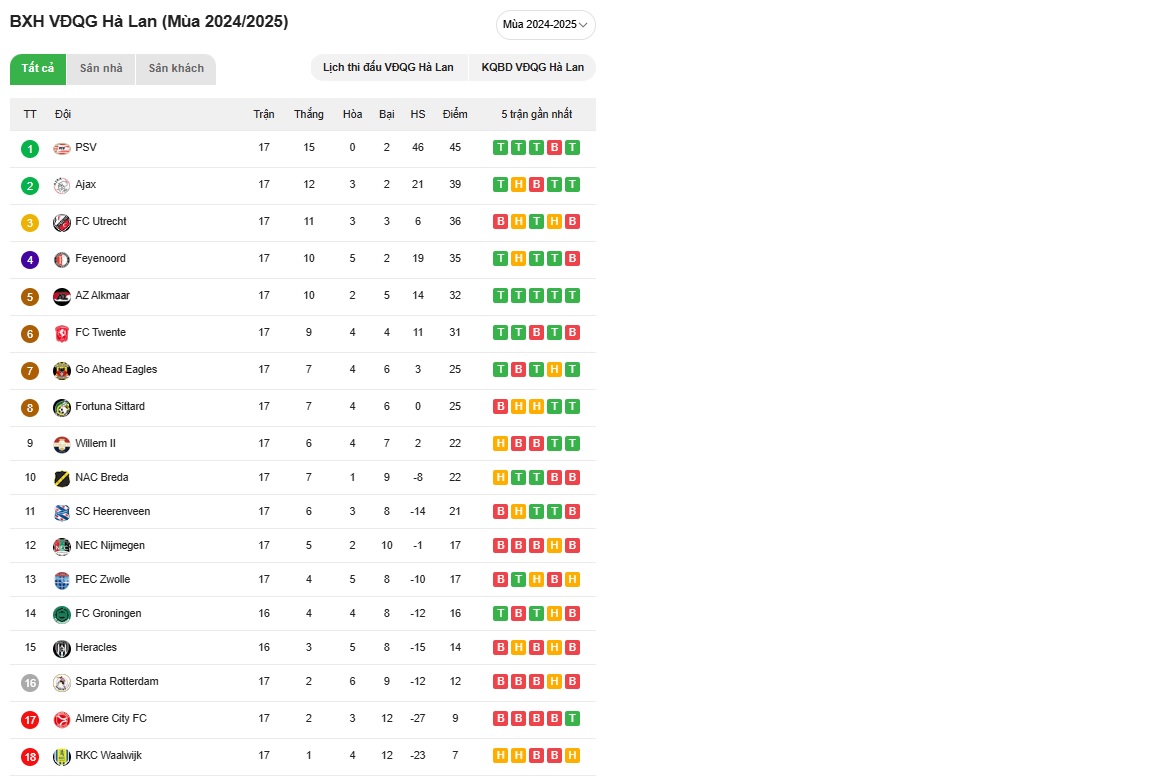Click the Thắng column header
The image size is (1152, 784).
309,114
